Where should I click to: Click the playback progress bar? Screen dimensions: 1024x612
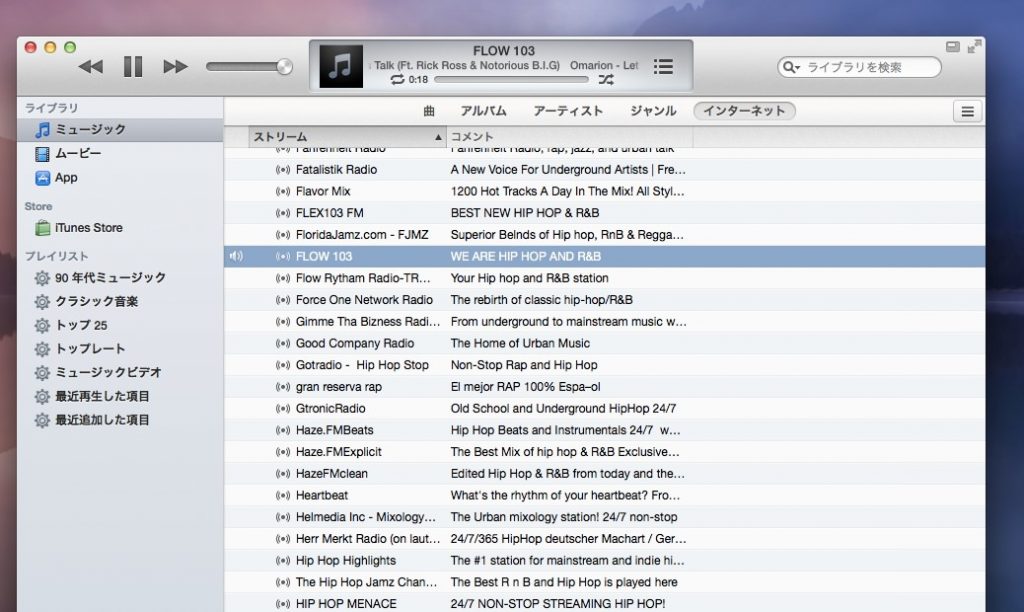pos(511,80)
